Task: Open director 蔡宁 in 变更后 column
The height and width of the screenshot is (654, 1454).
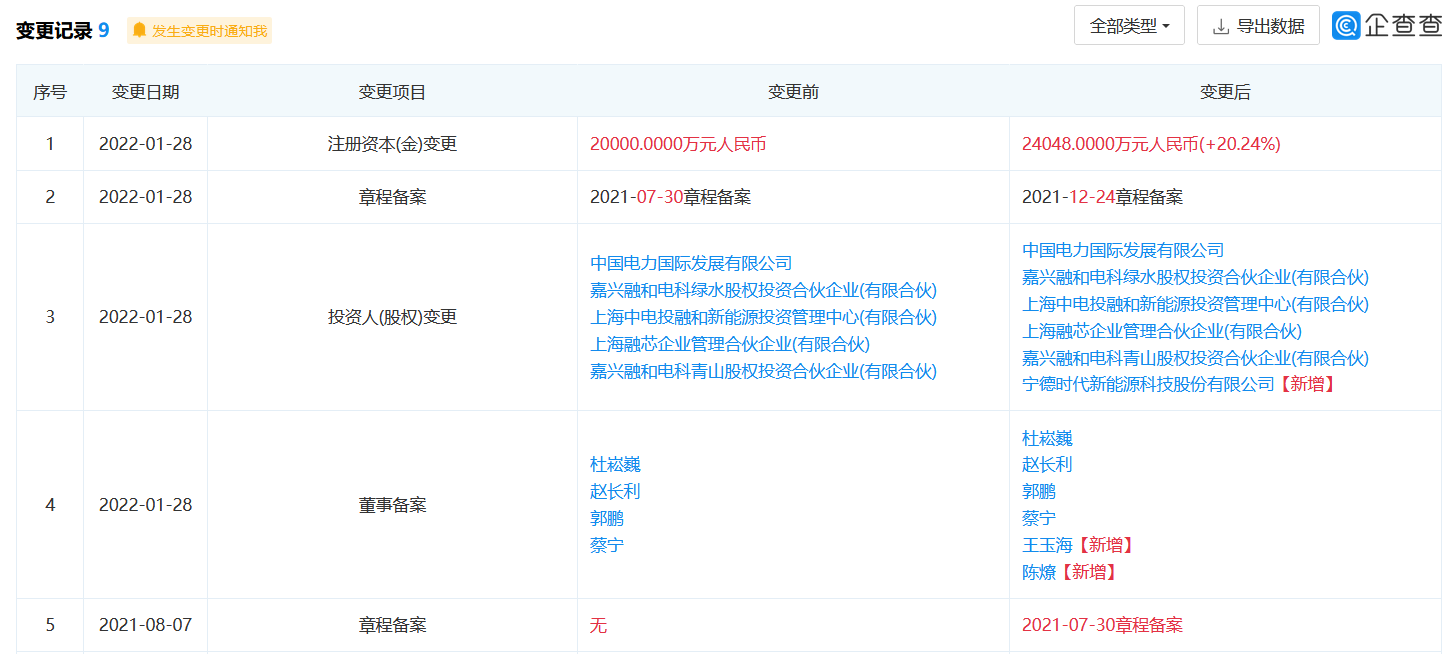Action: pyautogui.click(x=1039, y=518)
